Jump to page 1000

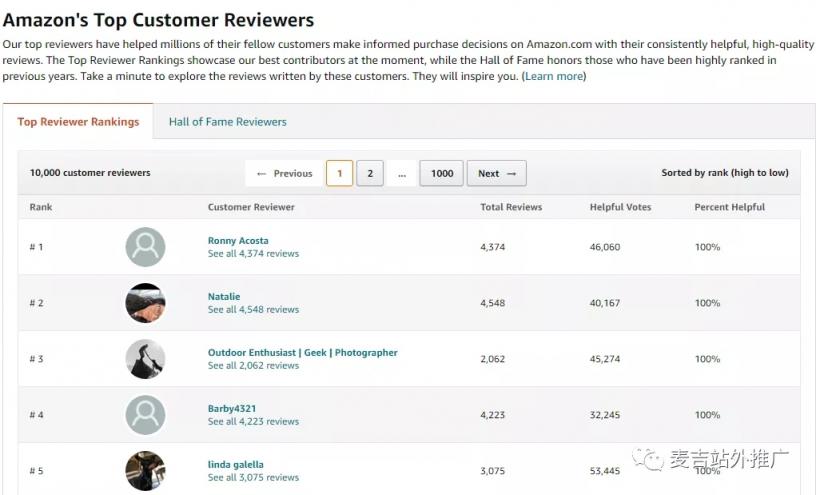pos(442,173)
